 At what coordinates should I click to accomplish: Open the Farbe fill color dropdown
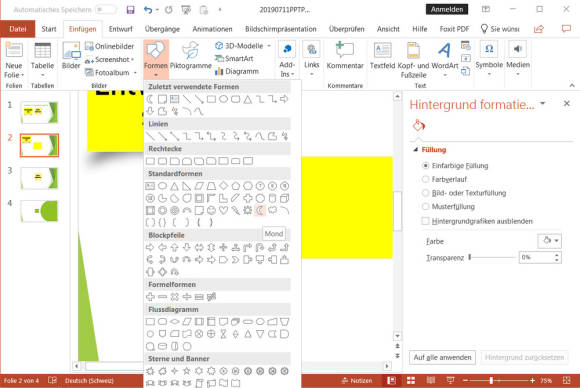[549, 241]
